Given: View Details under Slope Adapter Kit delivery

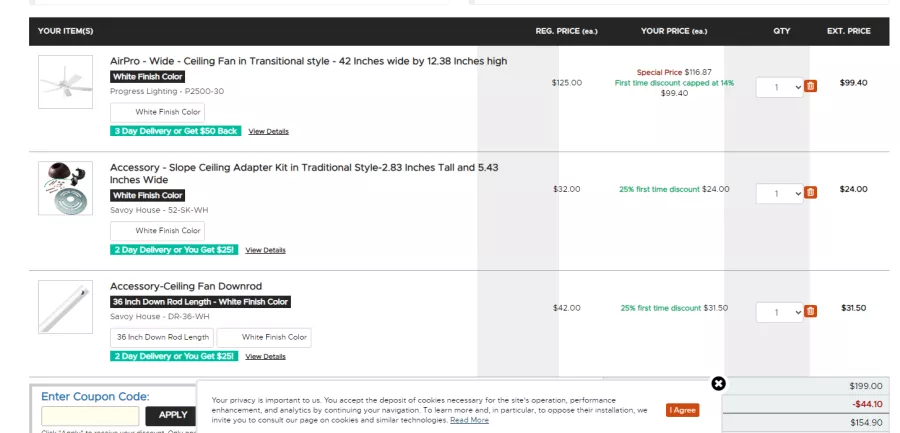Looking at the screenshot, I should pyautogui.click(x=265, y=250).
